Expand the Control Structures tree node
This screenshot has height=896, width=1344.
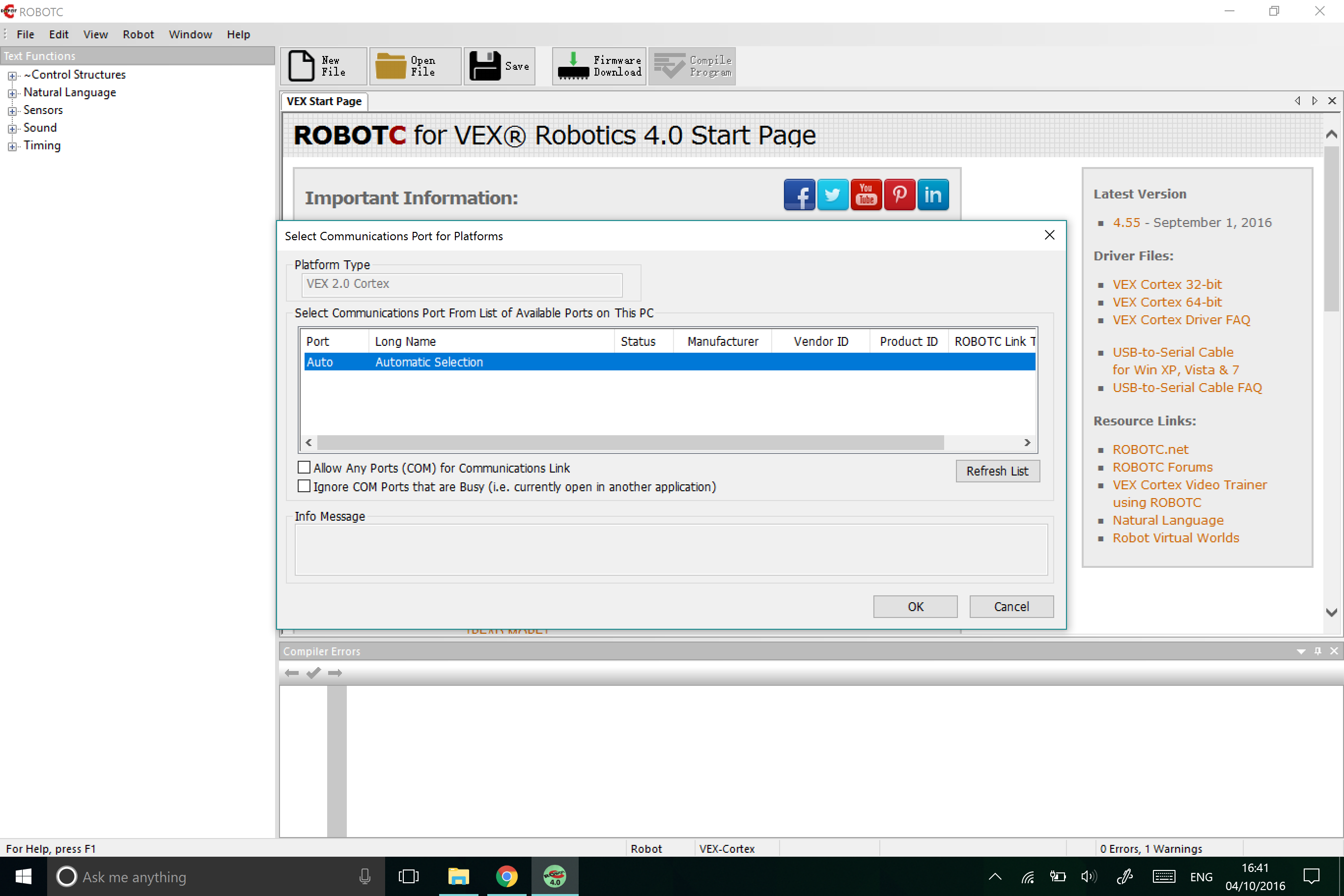(12, 76)
